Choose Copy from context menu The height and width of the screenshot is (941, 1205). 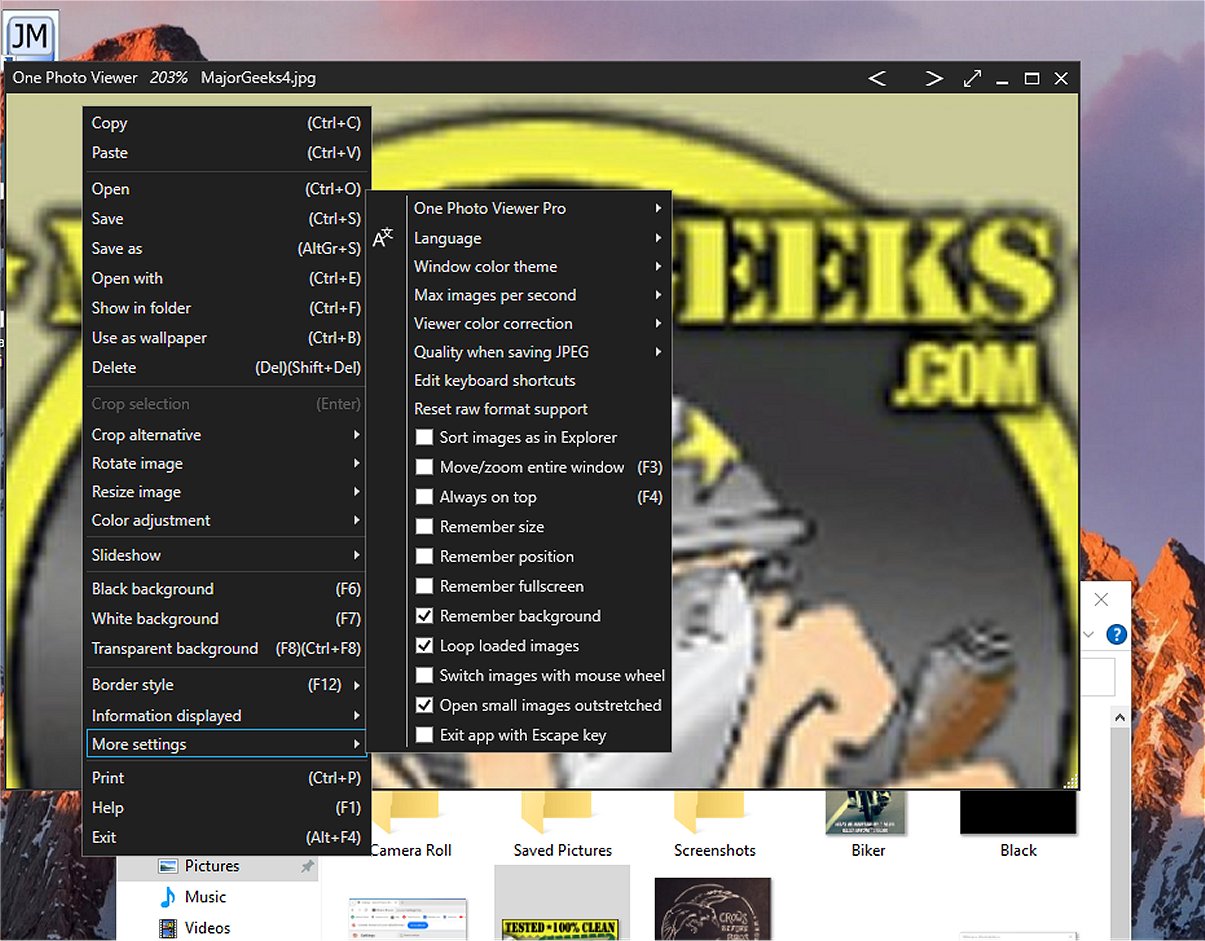[226, 123]
